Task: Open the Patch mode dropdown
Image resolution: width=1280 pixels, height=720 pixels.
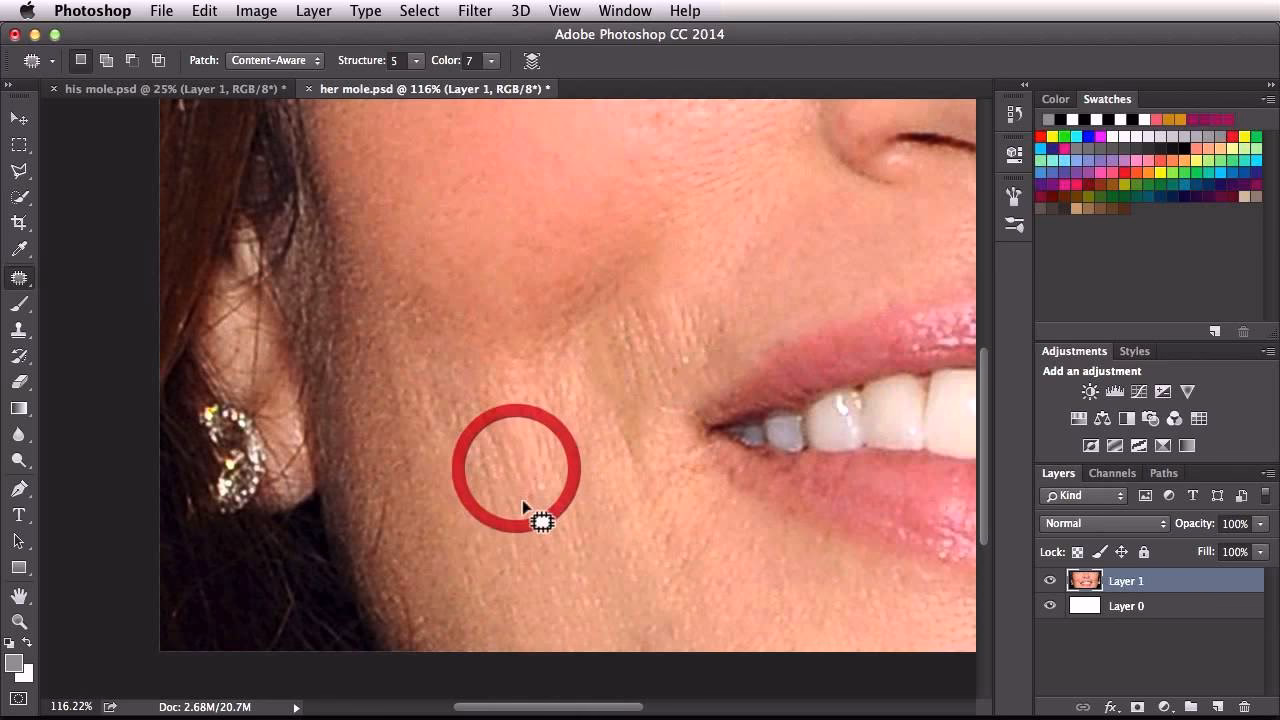Action: coord(275,60)
